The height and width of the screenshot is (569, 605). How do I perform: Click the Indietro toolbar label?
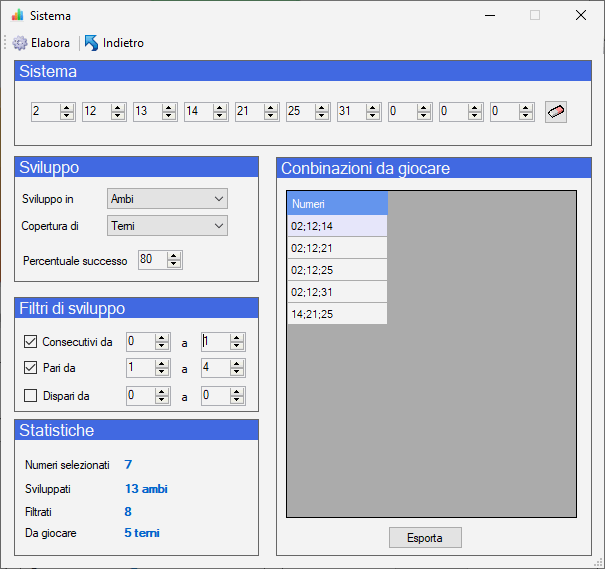click(x=123, y=43)
